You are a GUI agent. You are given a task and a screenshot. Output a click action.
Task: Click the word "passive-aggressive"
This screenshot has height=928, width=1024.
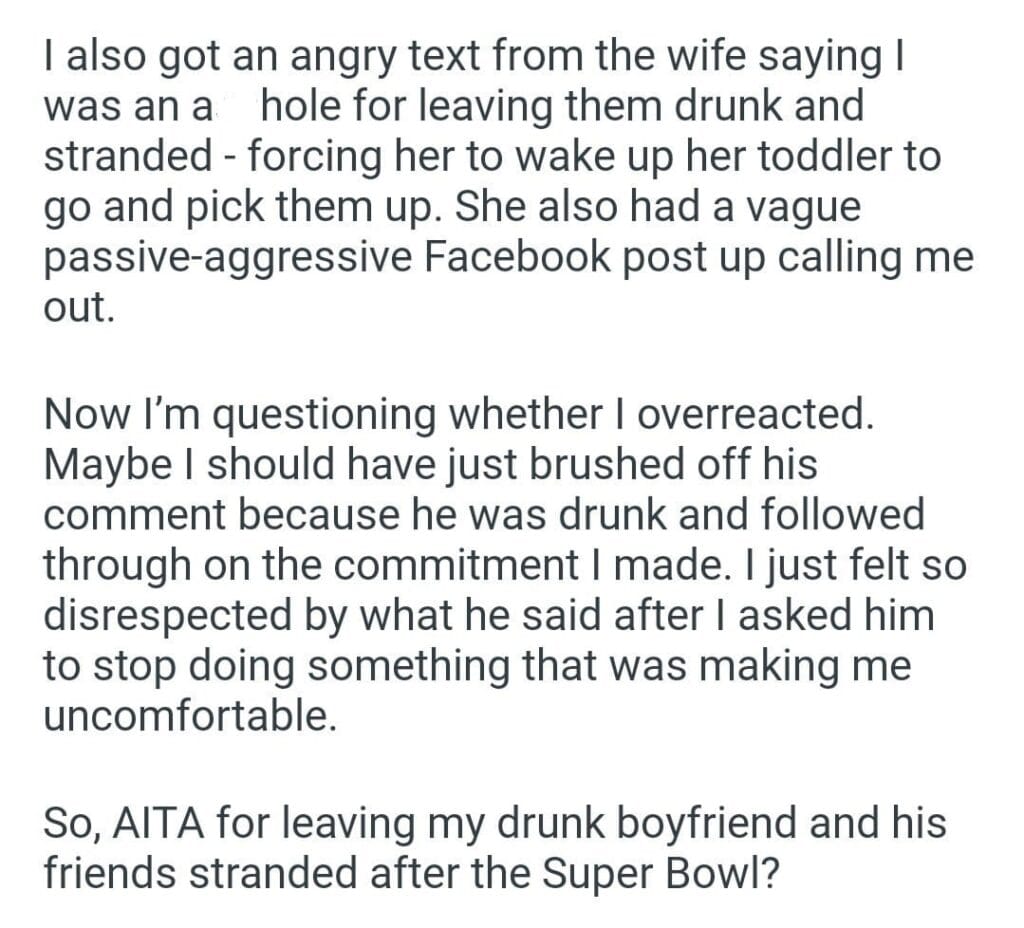(x=228, y=257)
